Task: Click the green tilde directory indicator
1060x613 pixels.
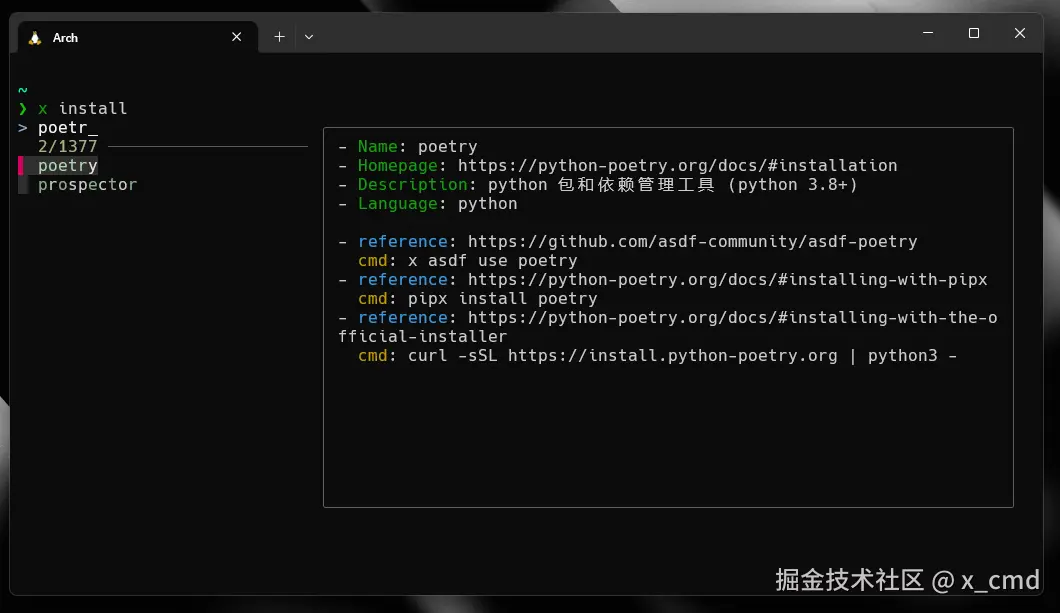Action: pos(23,90)
